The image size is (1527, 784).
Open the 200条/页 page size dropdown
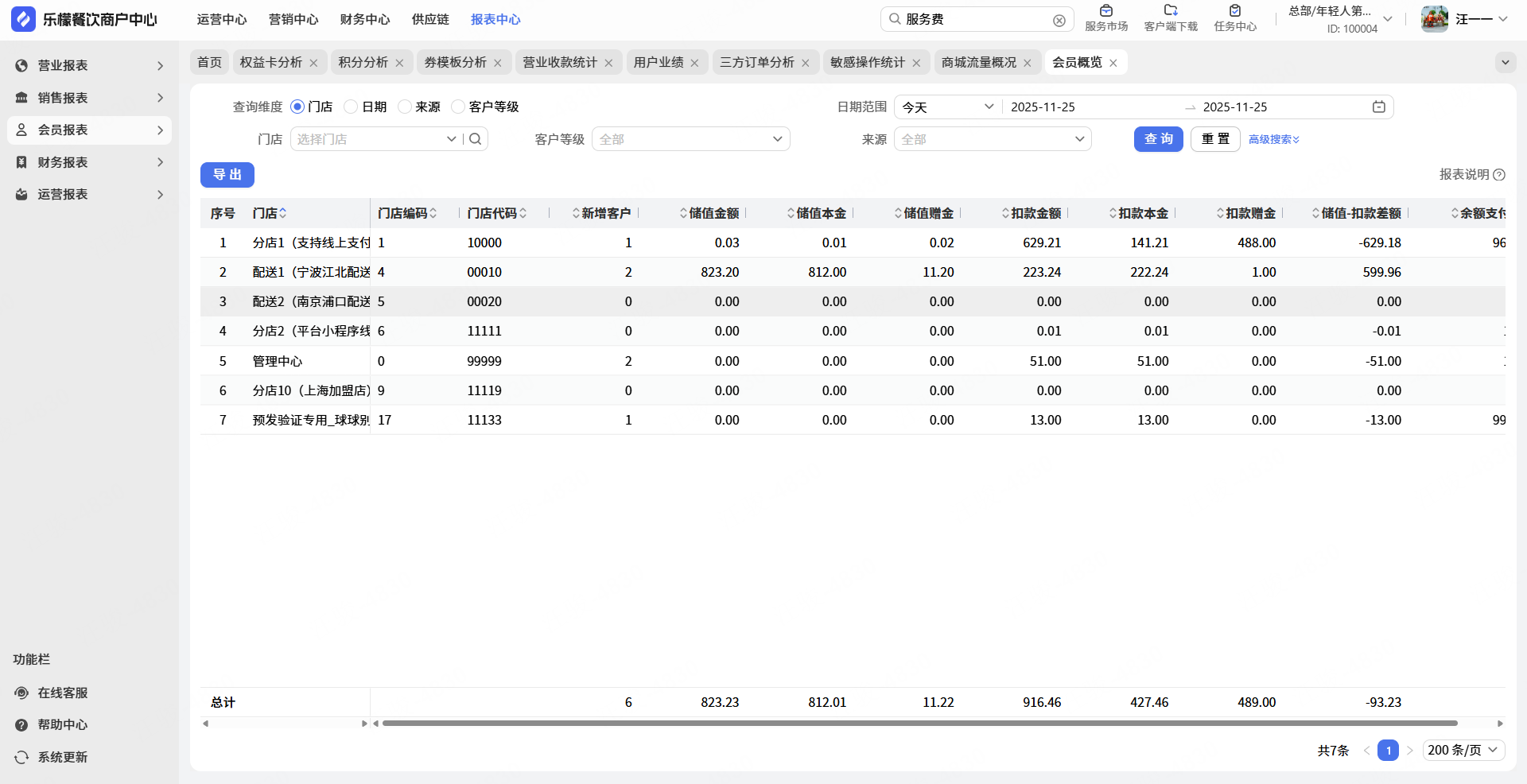[x=1463, y=751]
